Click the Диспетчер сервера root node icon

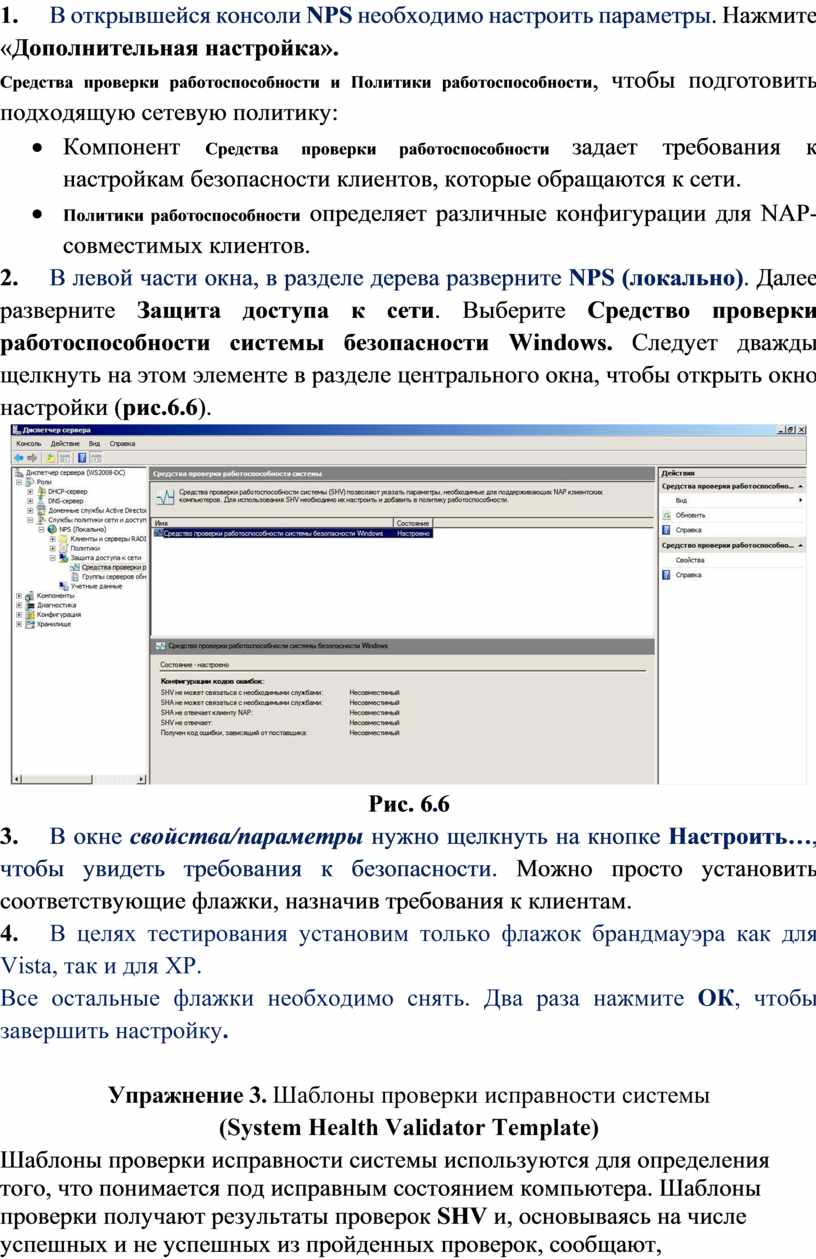[x=19, y=471]
